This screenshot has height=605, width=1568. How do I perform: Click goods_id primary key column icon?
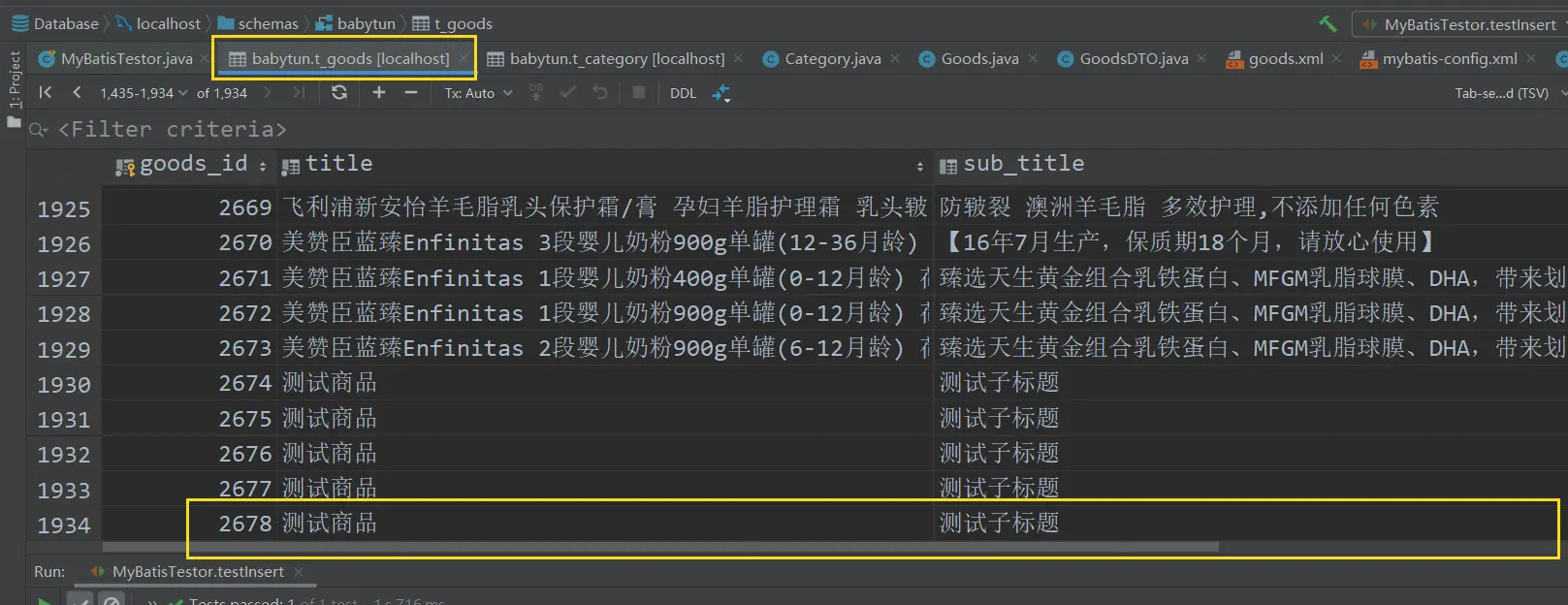pyautogui.click(x=125, y=167)
